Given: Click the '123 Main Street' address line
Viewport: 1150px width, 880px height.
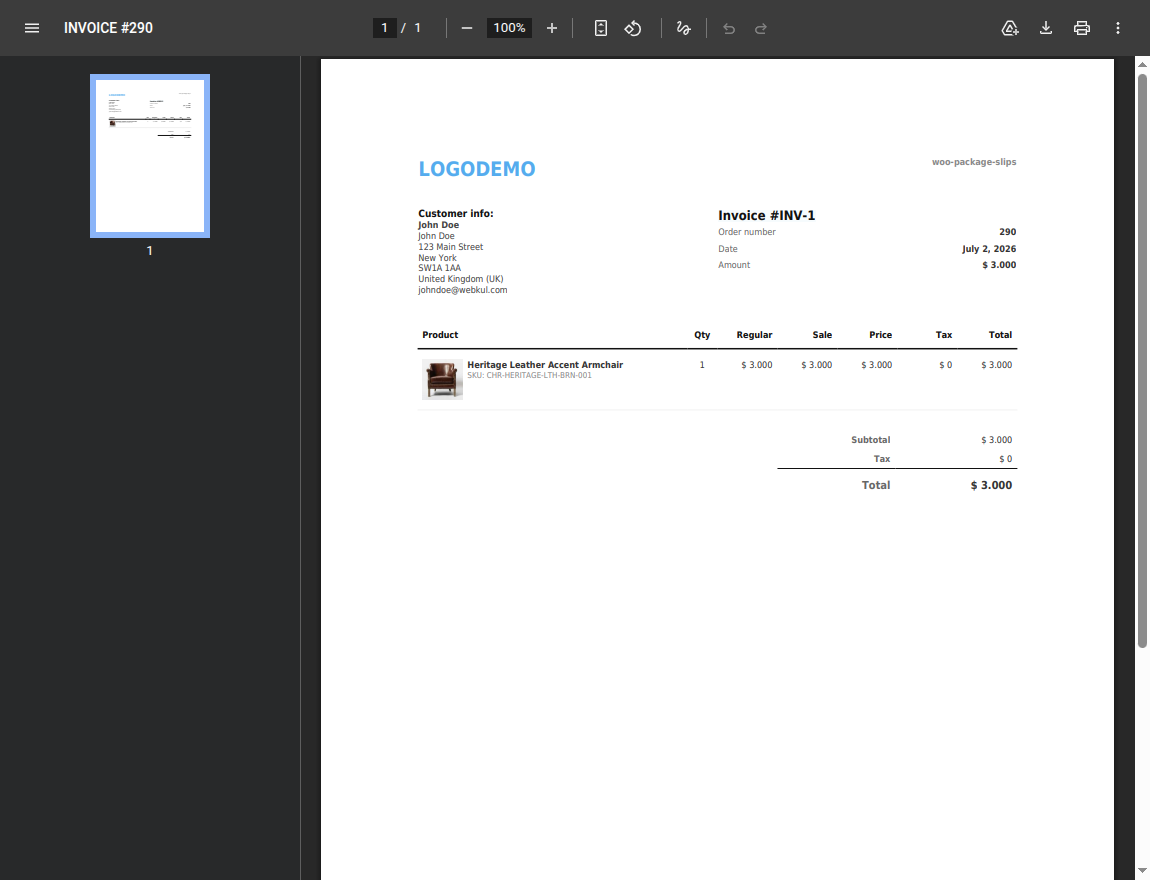Looking at the screenshot, I should [450, 247].
